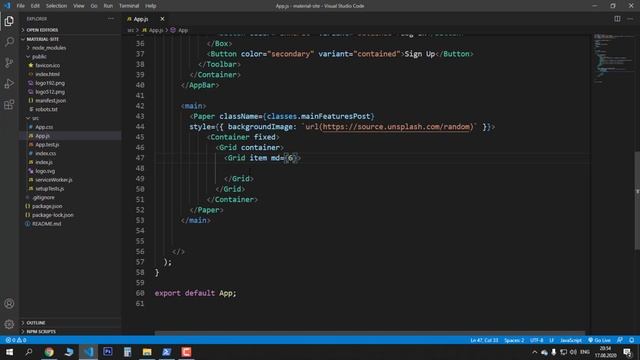Open the View menu

coord(78,6)
